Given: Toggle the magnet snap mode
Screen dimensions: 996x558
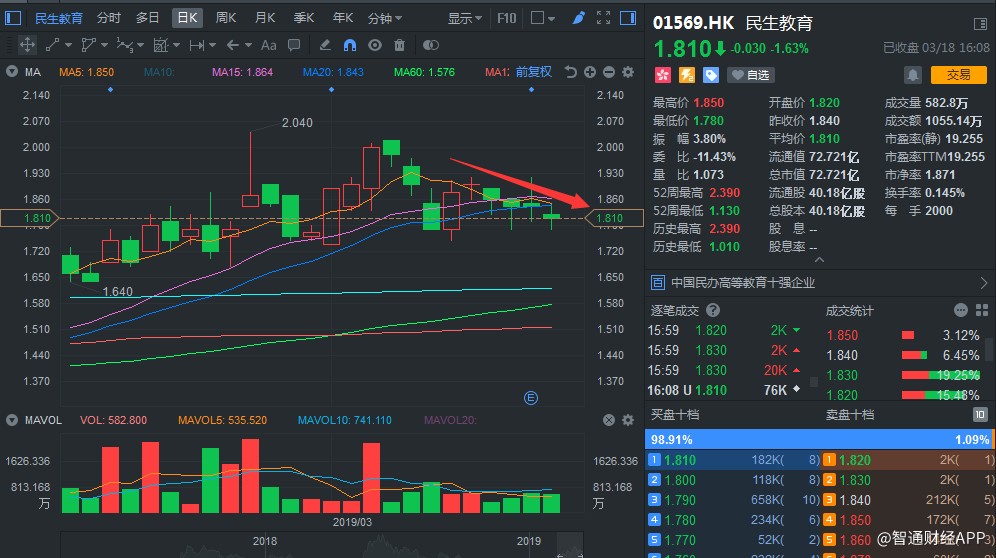Looking at the screenshot, I should coord(349,45).
